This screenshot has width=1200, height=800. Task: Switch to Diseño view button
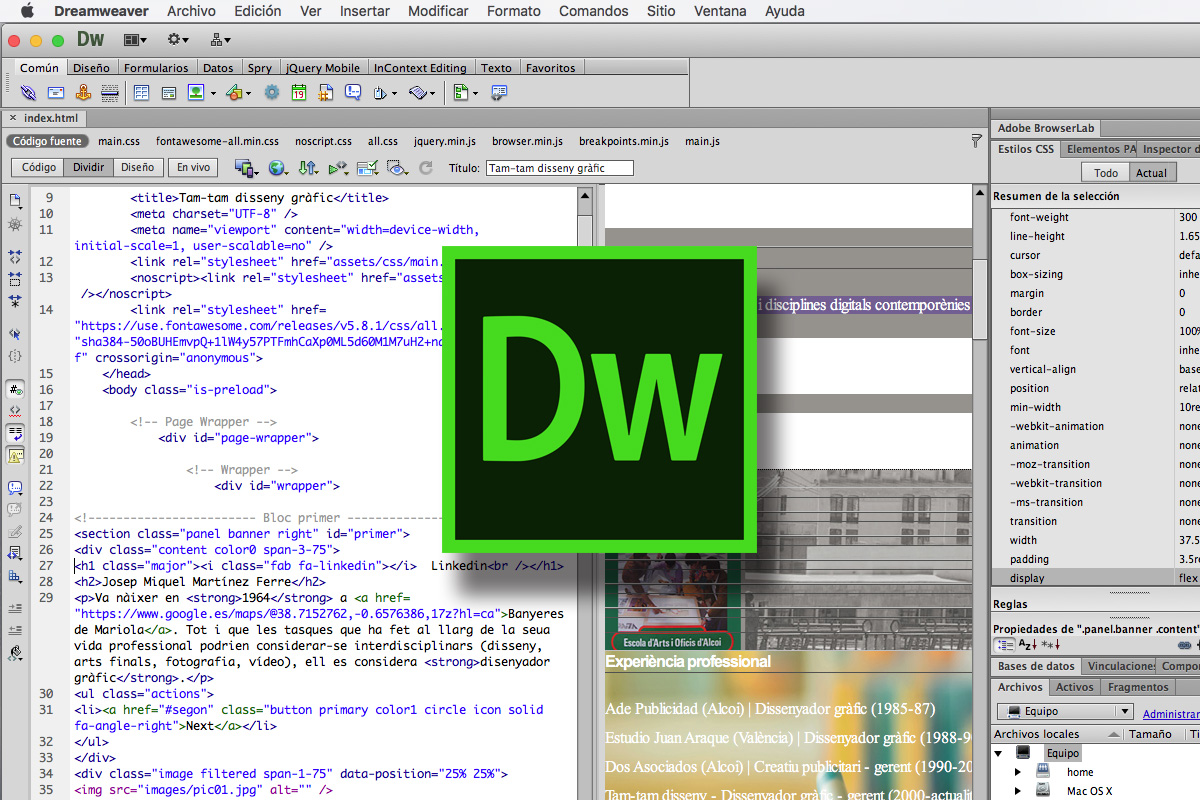coord(137,168)
